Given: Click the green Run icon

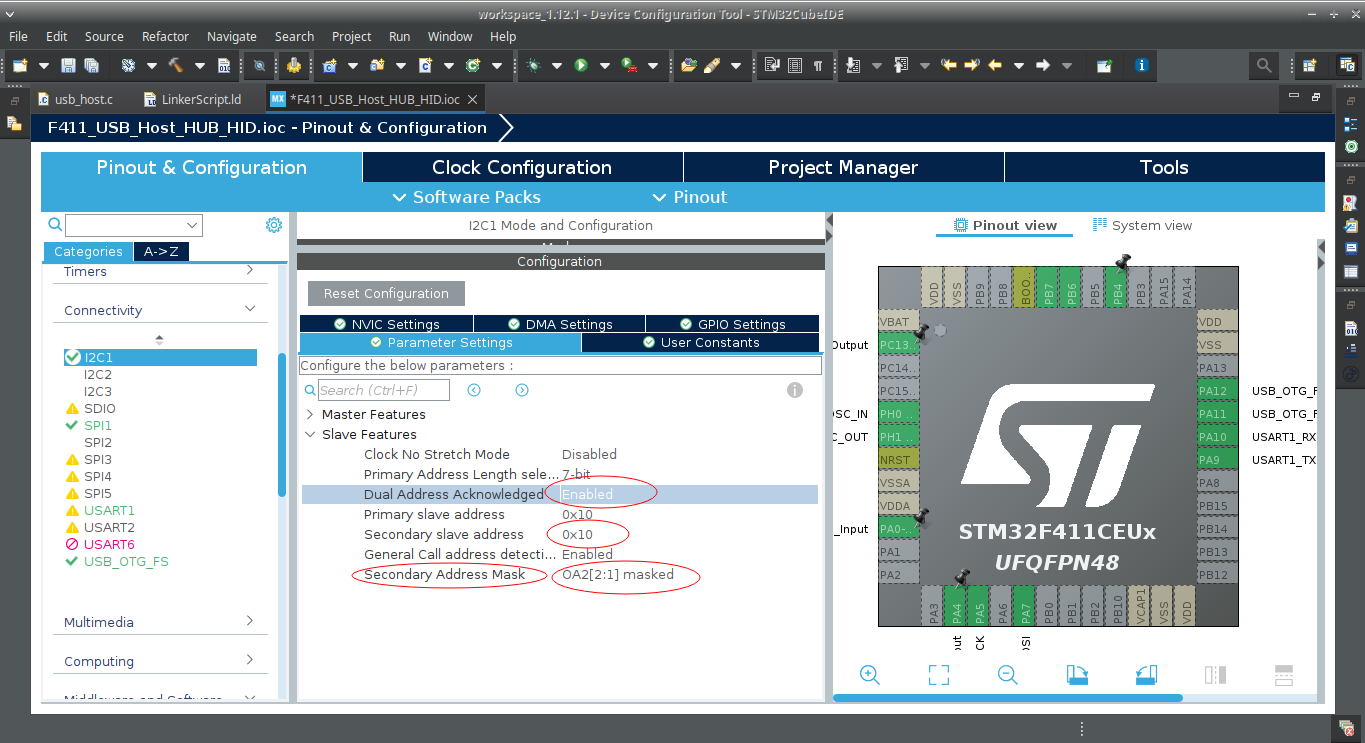Looking at the screenshot, I should point(581,65).
